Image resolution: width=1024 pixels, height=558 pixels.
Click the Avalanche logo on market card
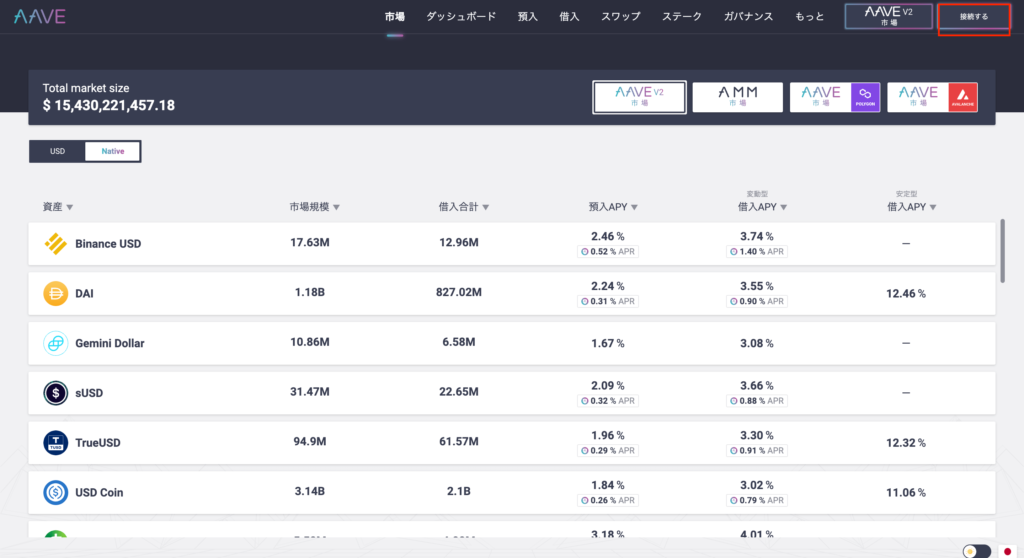(963, 97)
